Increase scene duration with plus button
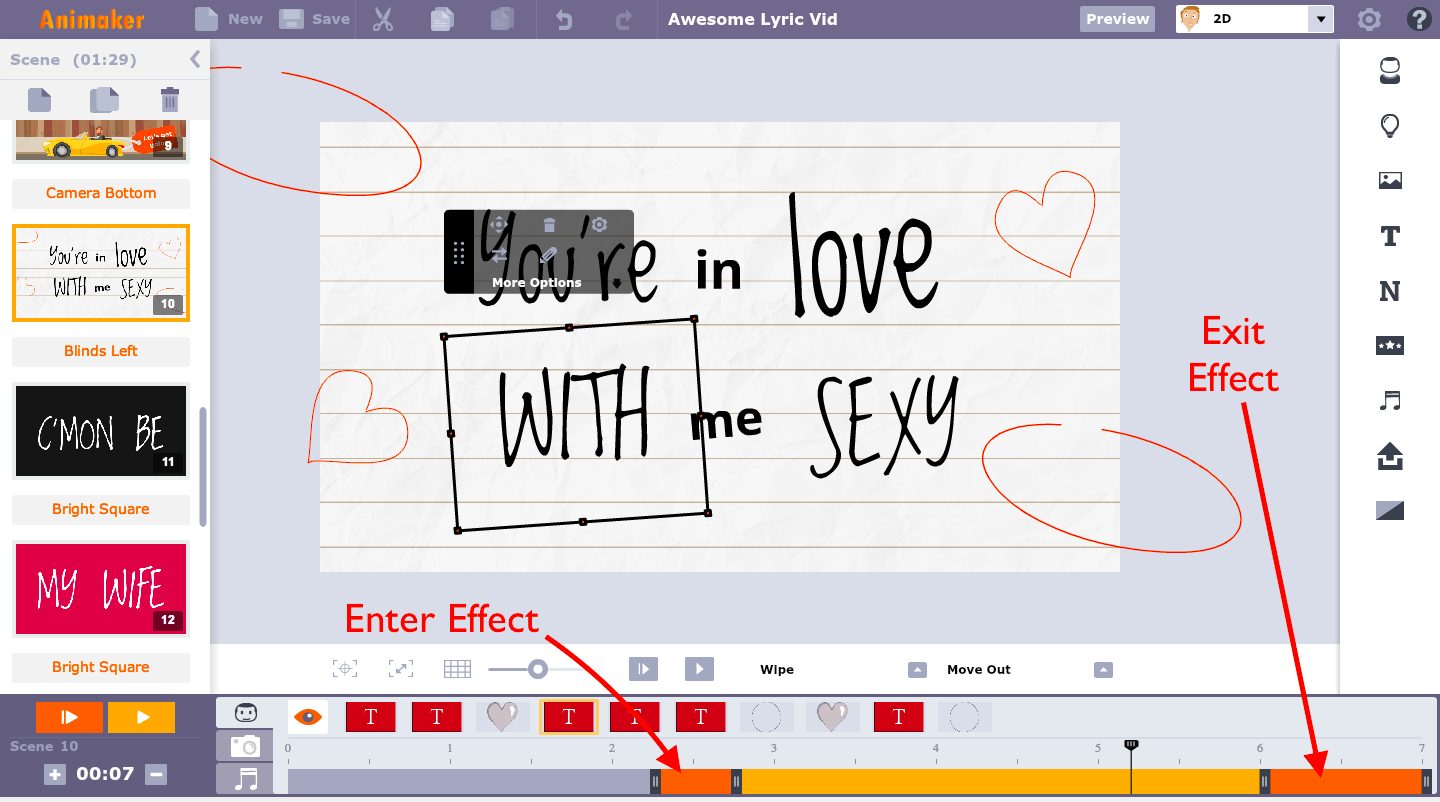The image size is (1440, 802). pos(55,774)
